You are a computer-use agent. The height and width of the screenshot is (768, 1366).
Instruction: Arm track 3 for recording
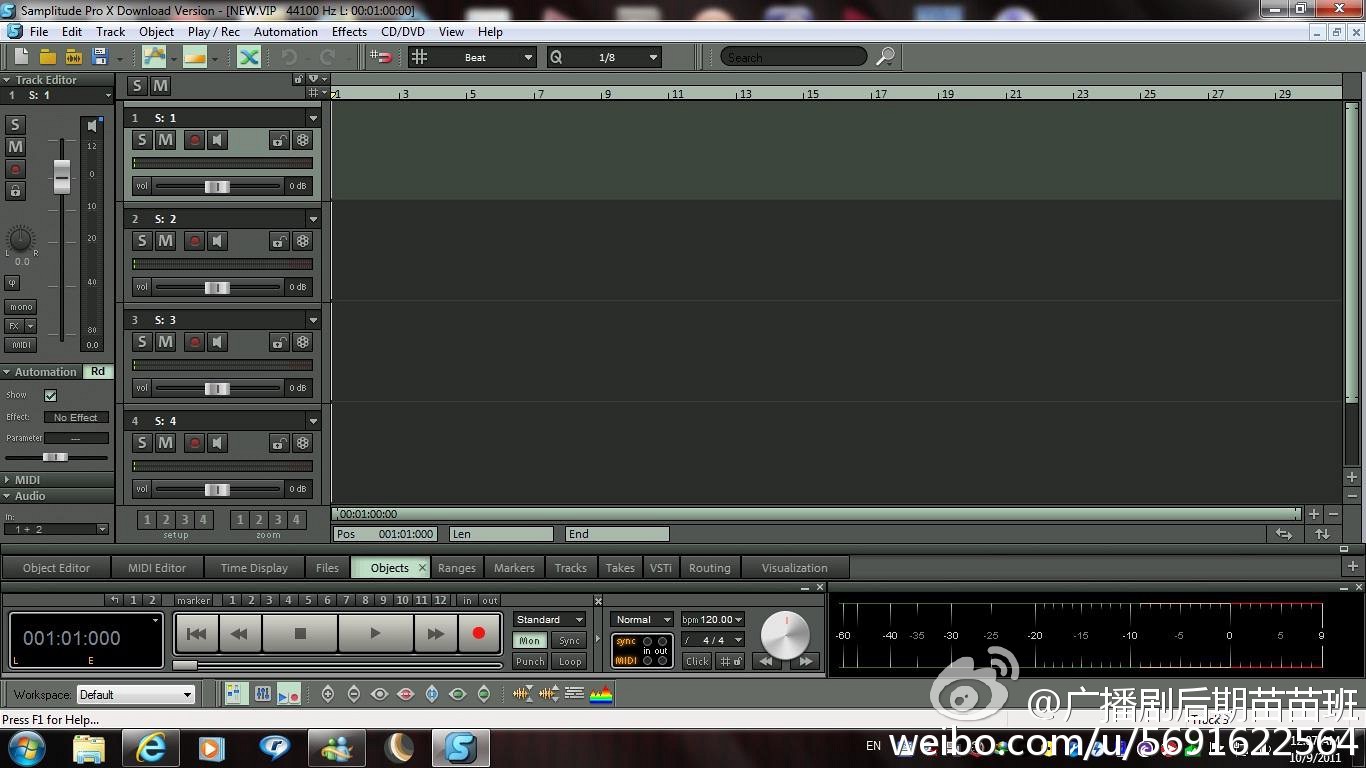[x=195, y=342]
